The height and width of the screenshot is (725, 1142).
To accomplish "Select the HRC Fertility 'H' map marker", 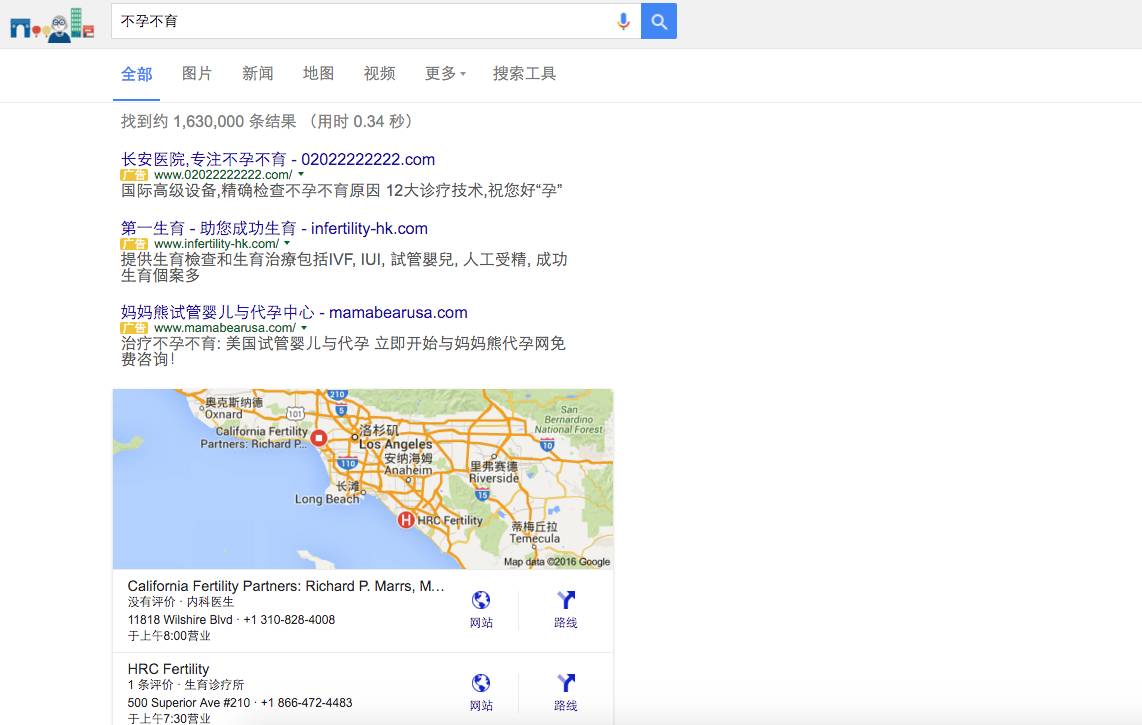I will click(406, 520).
